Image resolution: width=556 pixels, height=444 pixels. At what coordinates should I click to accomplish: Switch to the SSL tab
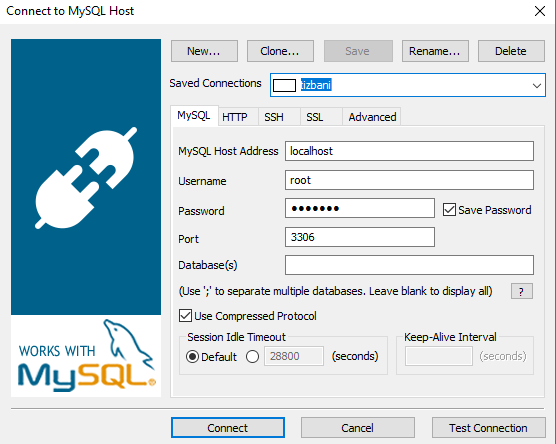coord(315,117)
